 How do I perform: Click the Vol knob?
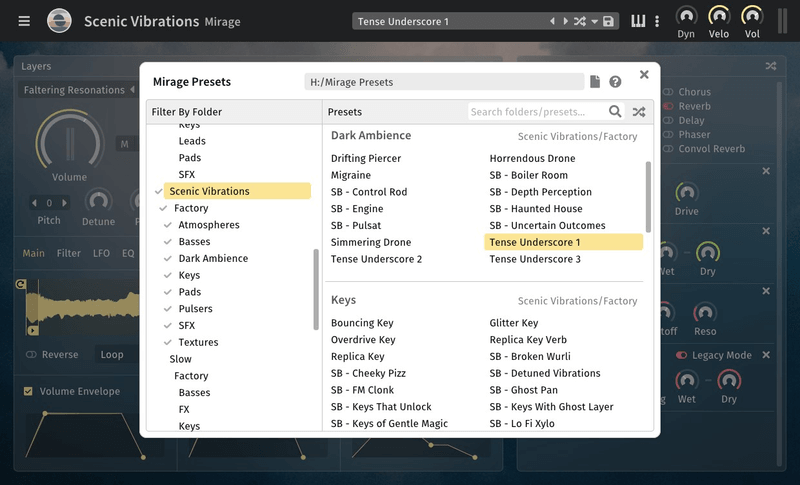(752, 17)
